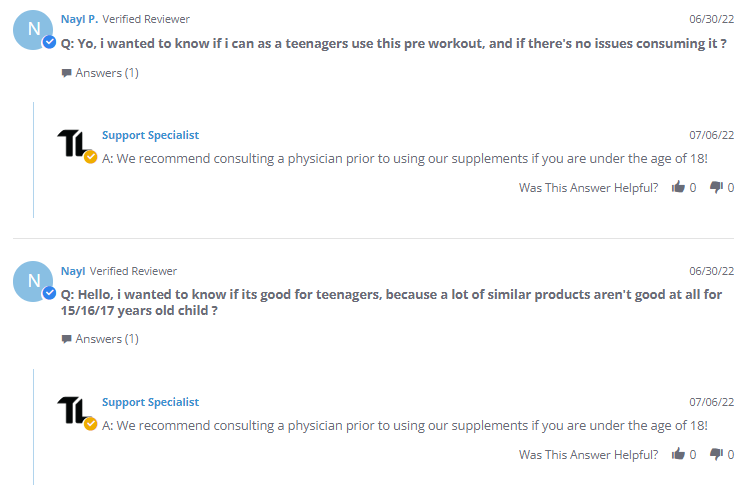
Task: Collapse Answers (1) under pre workout question
Action: point(100,72)
